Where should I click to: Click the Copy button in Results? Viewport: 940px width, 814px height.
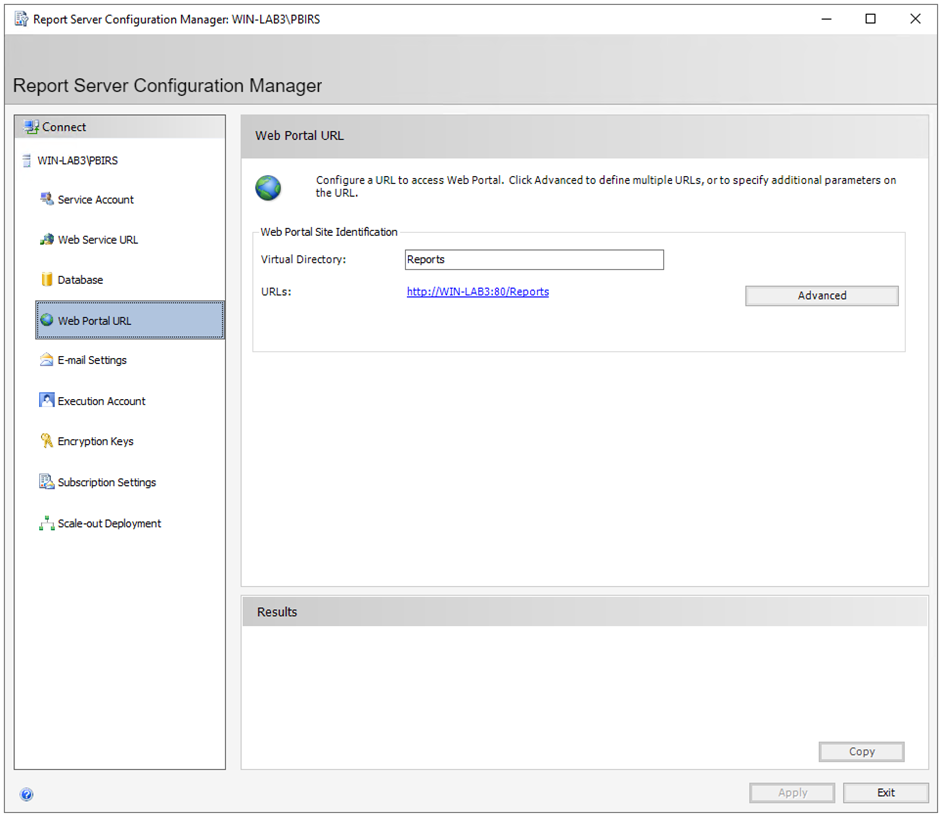[861, 752]
